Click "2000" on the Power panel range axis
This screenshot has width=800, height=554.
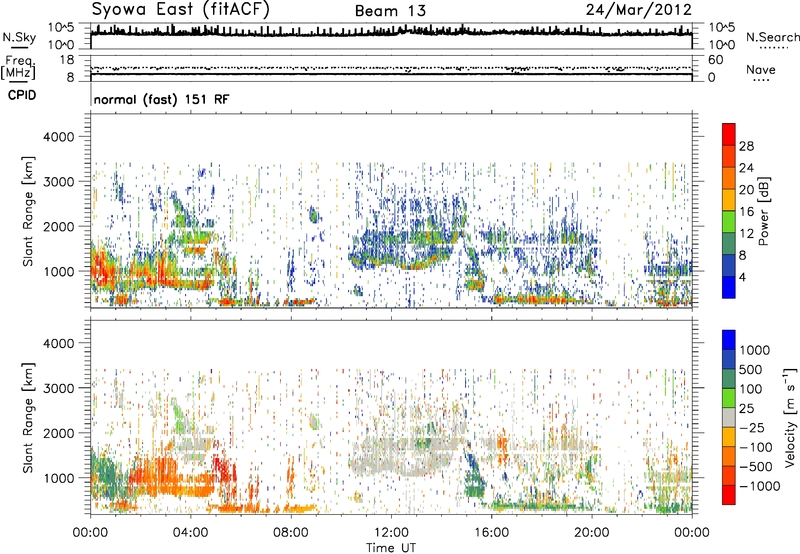tap(58, 226)
